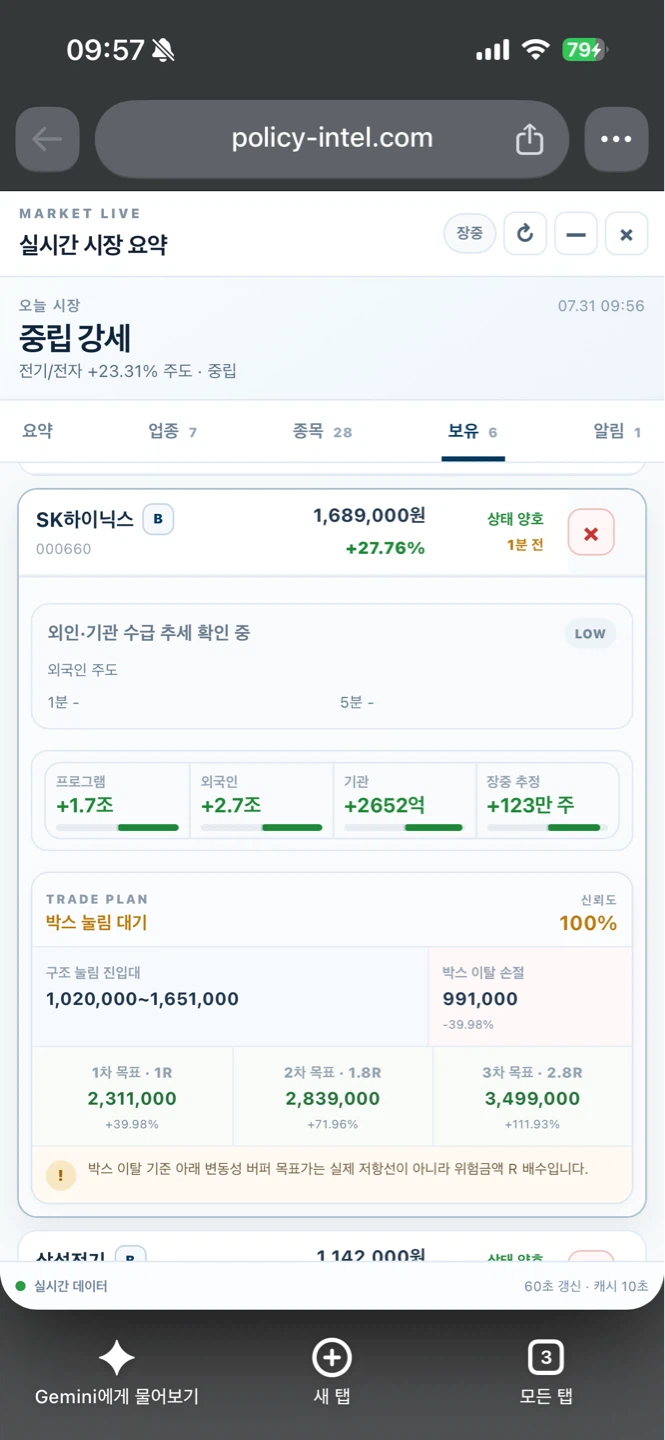Open the three-dots browser menu
Screen dimensions: 665x1440
click(x=616, y=140)
